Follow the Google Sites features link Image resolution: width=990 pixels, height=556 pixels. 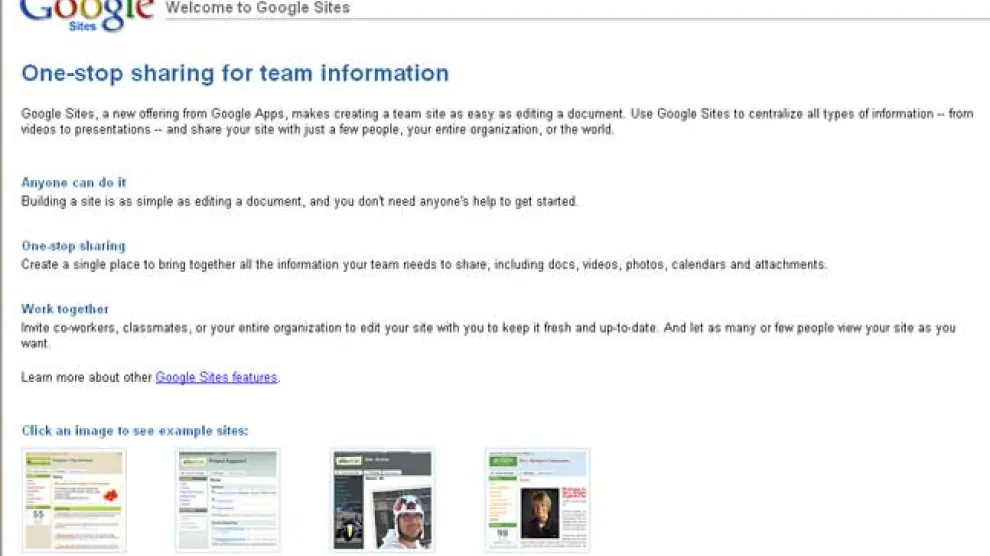pos(216,378)
